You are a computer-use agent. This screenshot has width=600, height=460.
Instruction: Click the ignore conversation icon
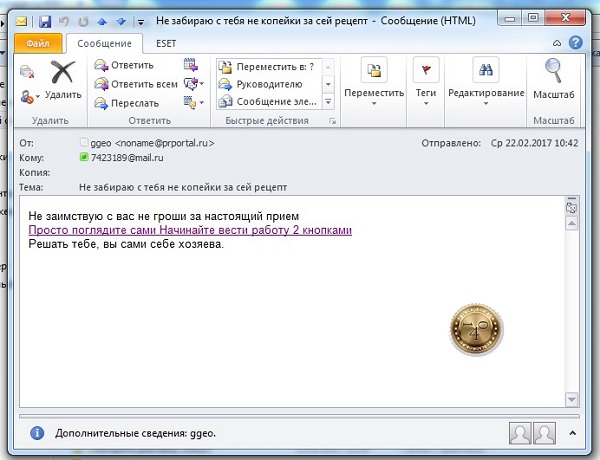[x=27, y=71]
